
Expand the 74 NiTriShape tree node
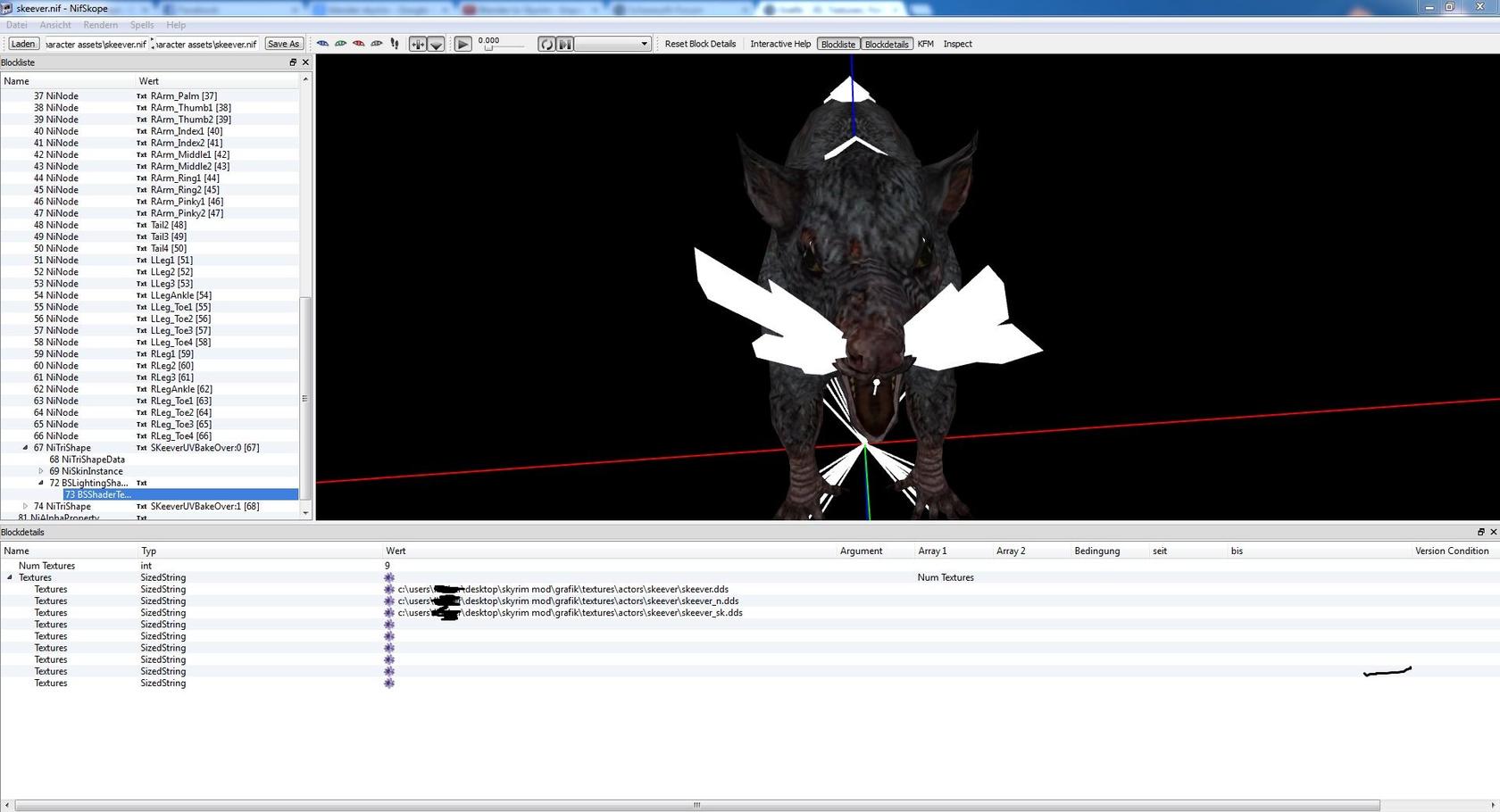coord(25,506)
